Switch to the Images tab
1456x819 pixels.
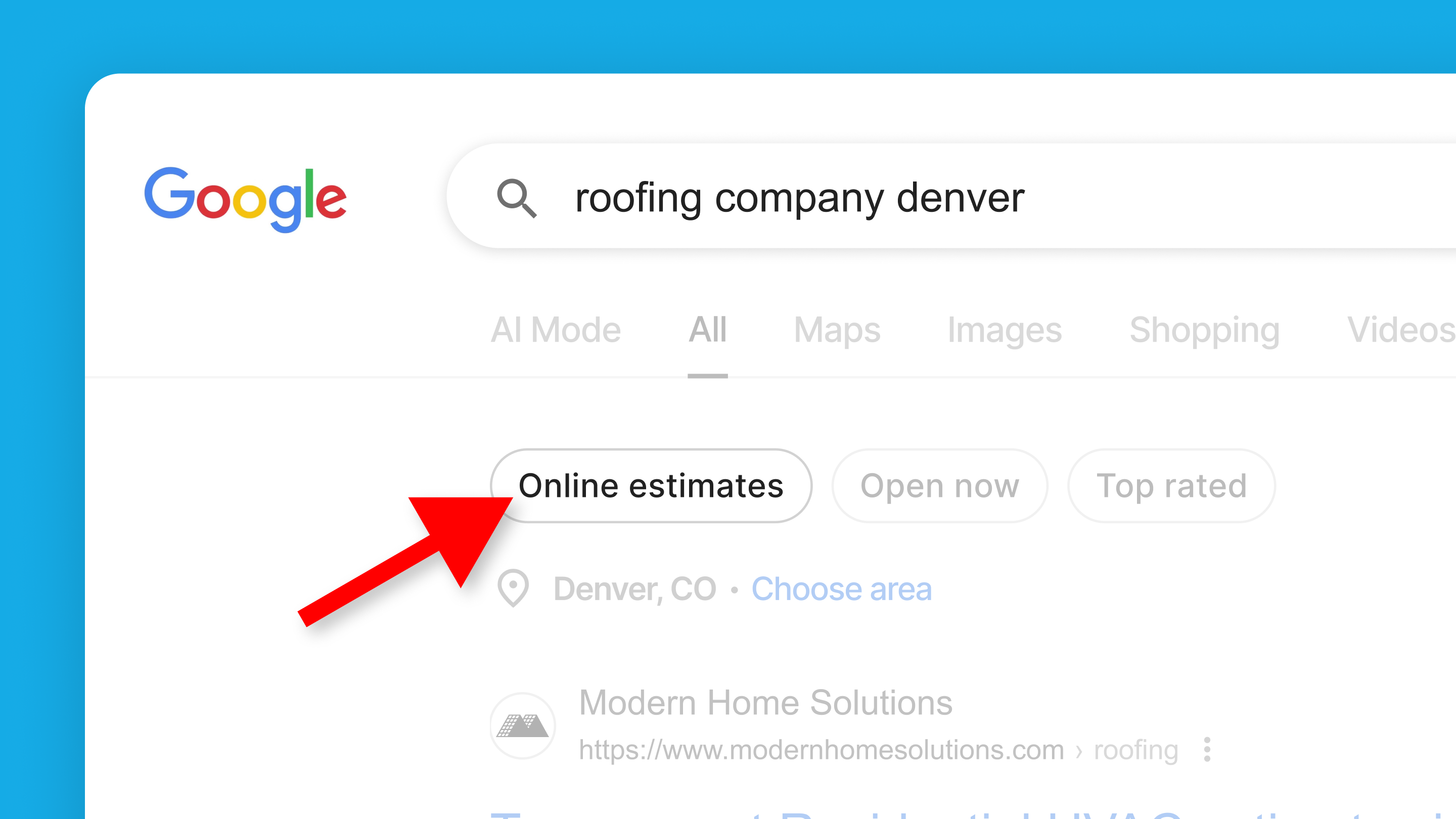point(1005,330)
